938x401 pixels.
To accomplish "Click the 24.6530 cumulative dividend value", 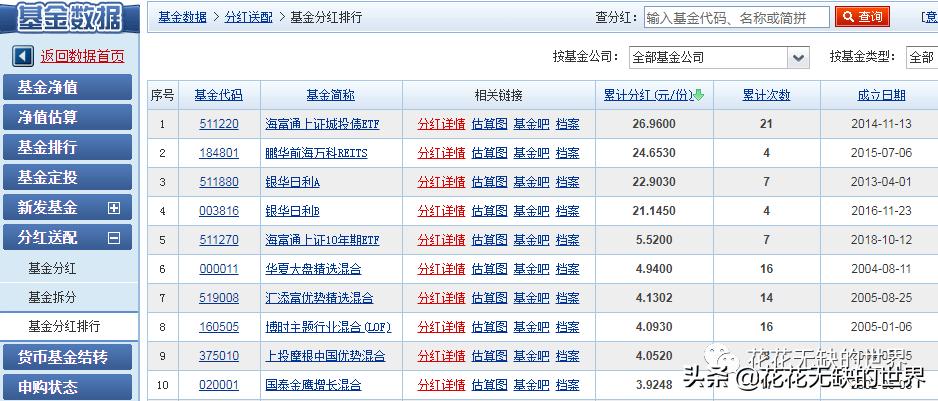I will tap(654, 153).
